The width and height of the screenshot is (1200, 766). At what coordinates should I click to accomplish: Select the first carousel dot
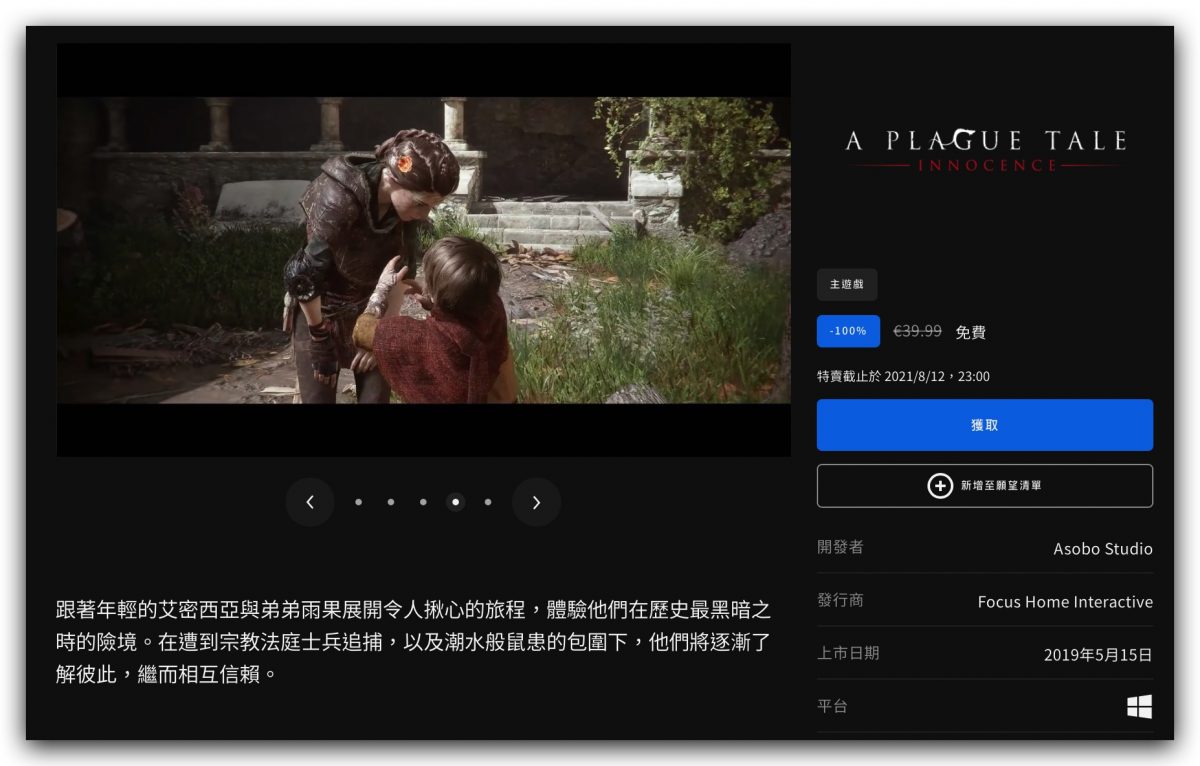click(x=358, y=502)
